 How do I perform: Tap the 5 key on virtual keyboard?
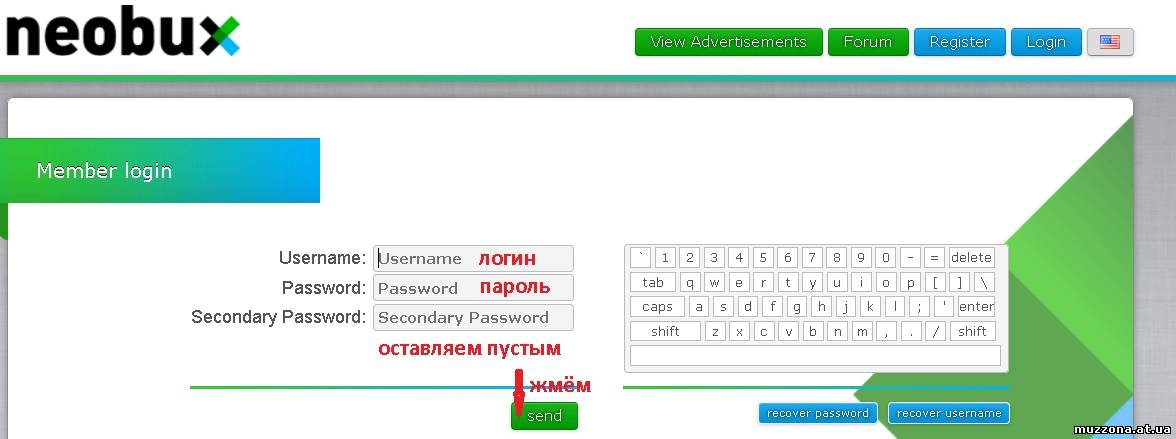coord(763,258)
